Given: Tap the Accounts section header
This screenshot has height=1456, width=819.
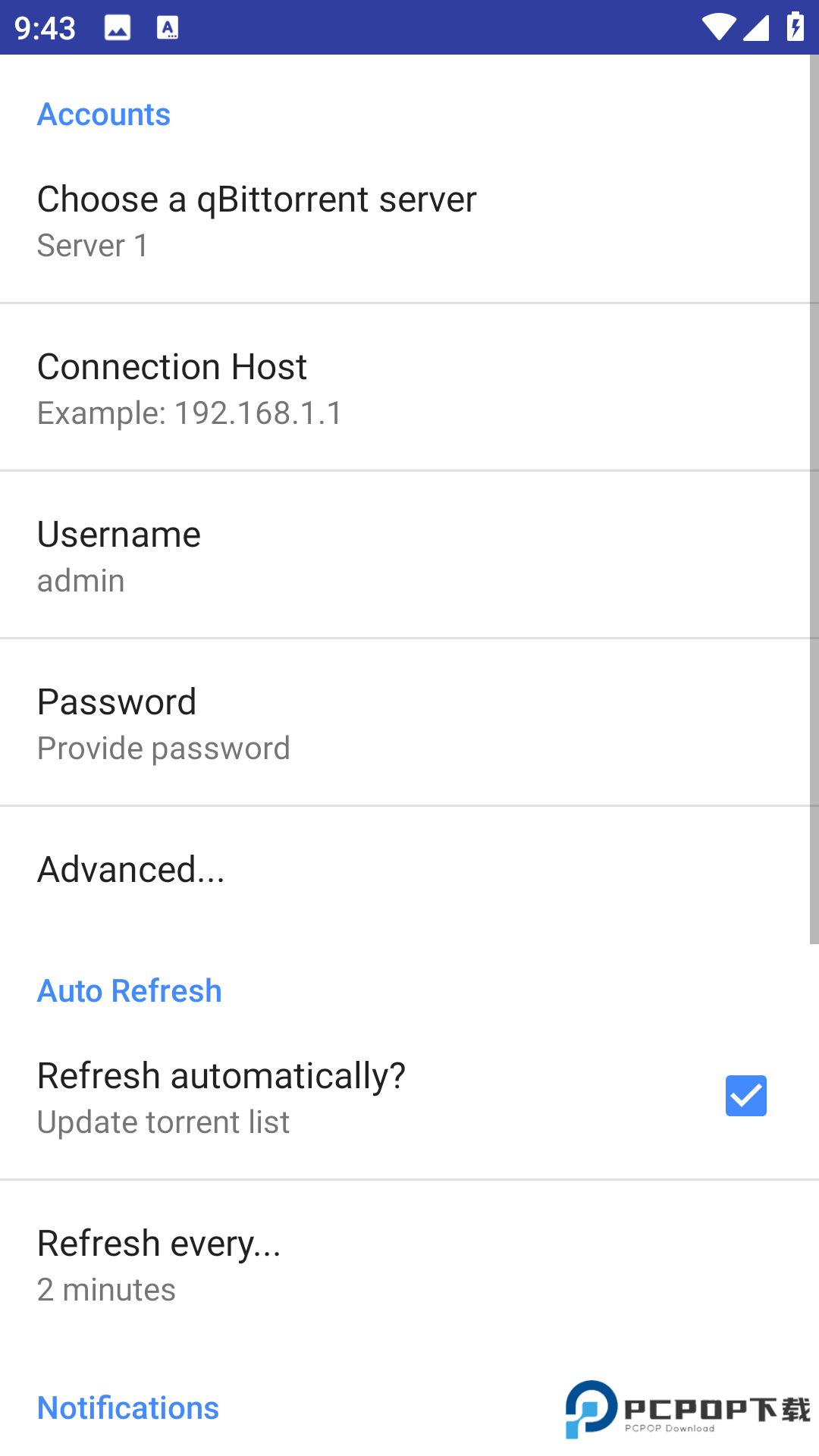Looking at the screenshot, I should tap(104, 115).
